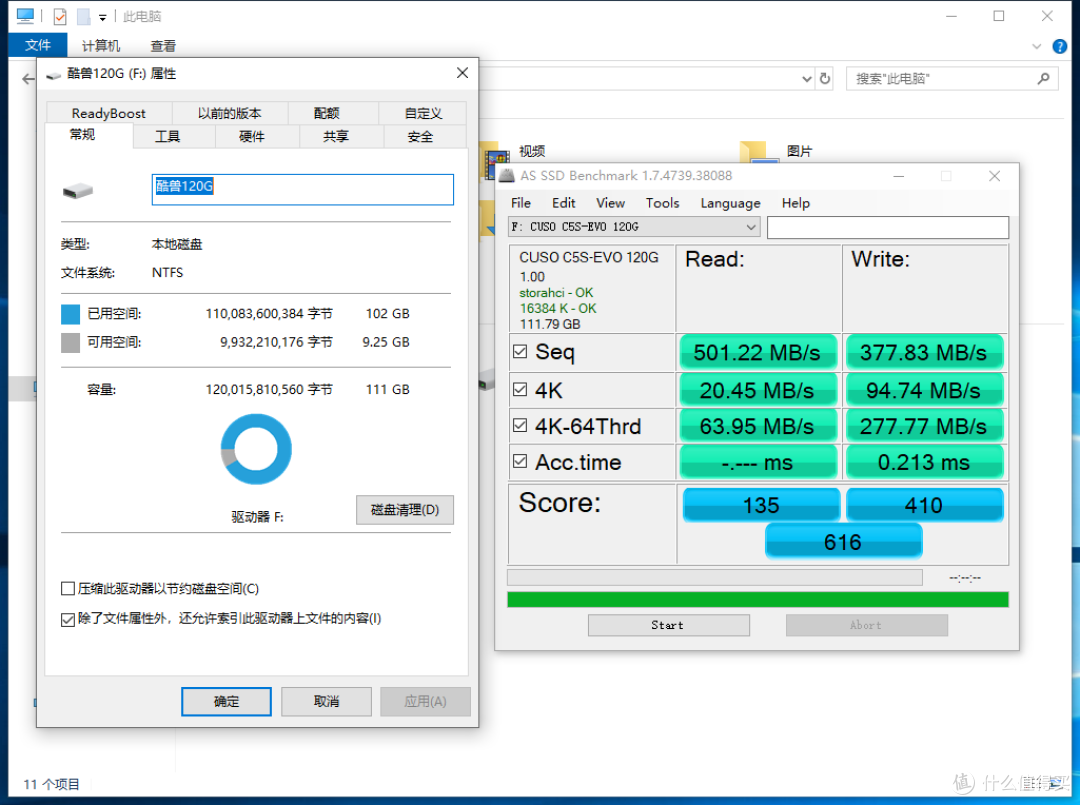Switch to the 配额 tab

tap(326, 113)
